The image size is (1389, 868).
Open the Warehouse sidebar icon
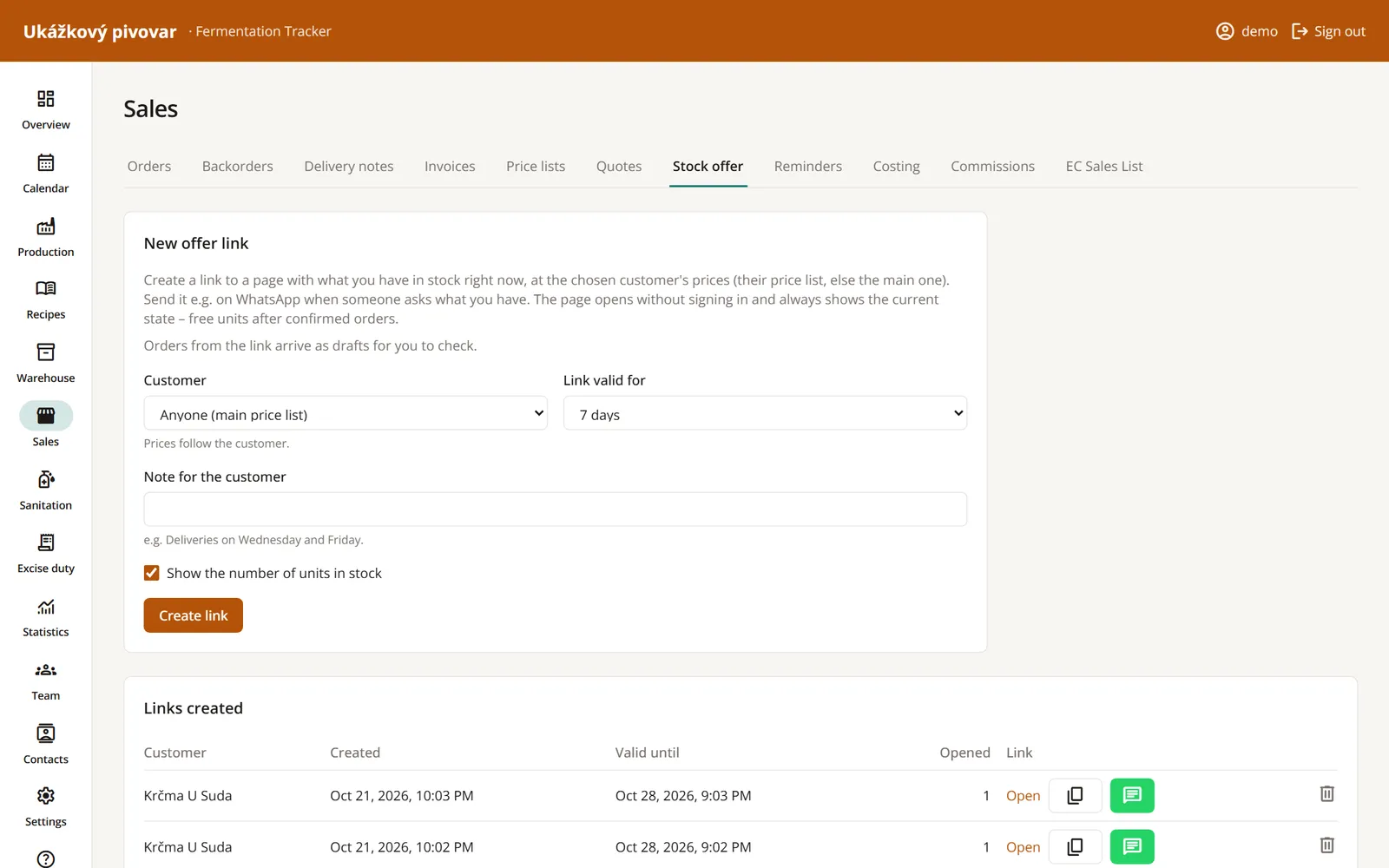click(x=46, y=352)
